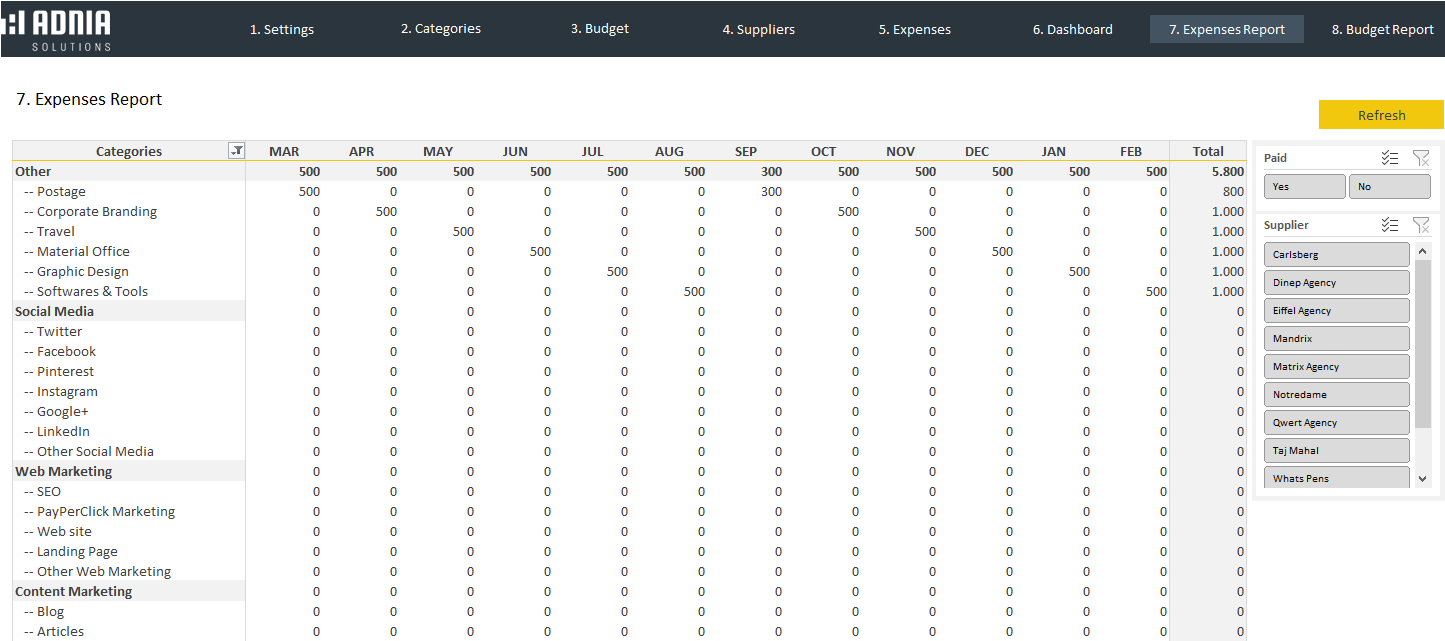The image size is (1445, 641).
Task: Choose Taj Mahal in the Supplier slicer
Action: click(1336, 451)
